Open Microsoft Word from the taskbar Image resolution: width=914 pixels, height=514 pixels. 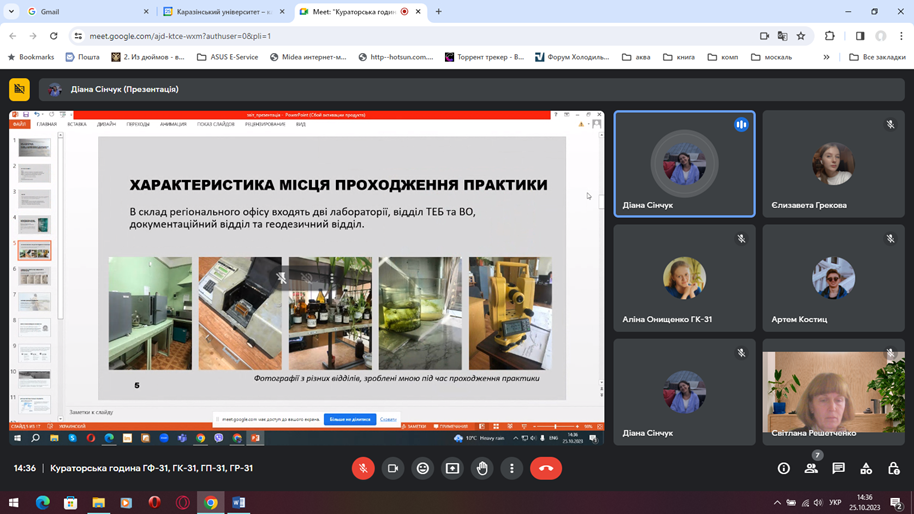click(x=238, y=502)
